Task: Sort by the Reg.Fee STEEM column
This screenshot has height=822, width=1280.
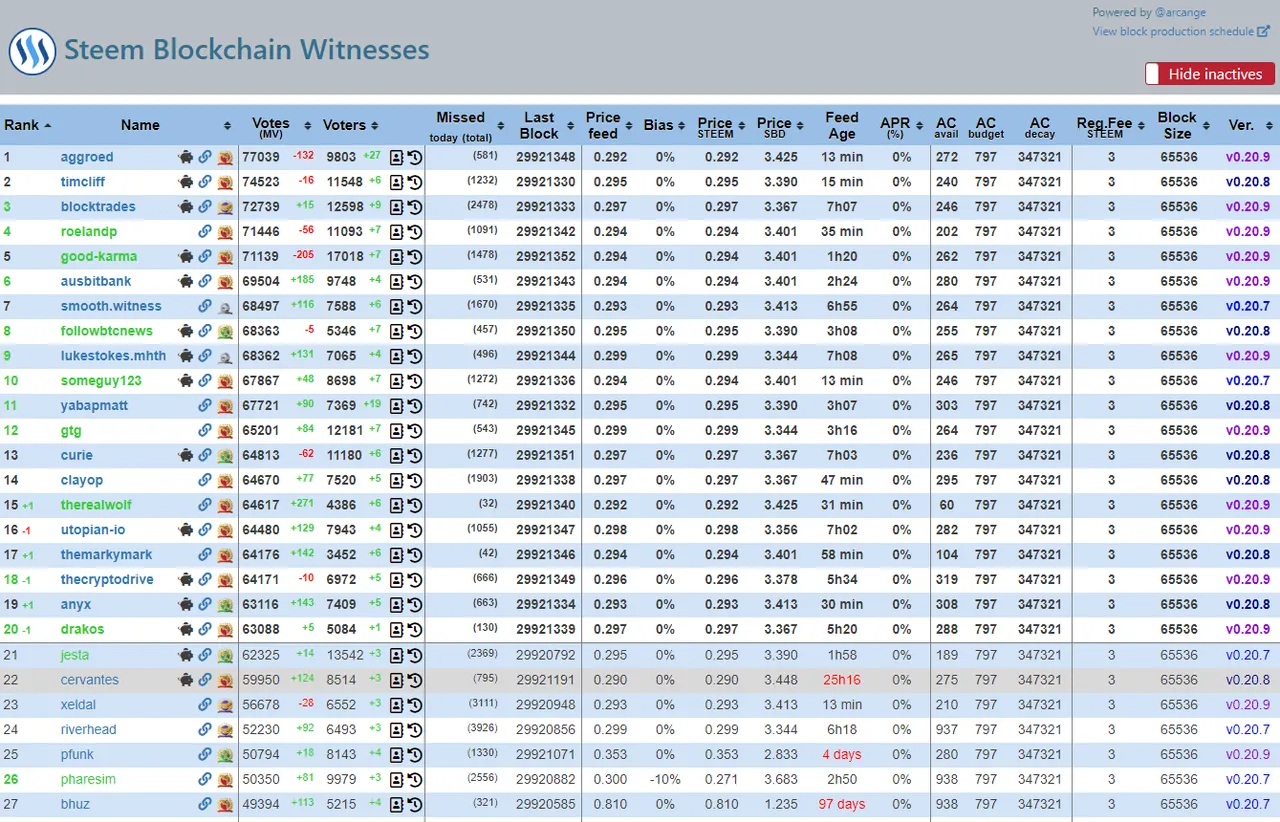Action: [1111, 126]
